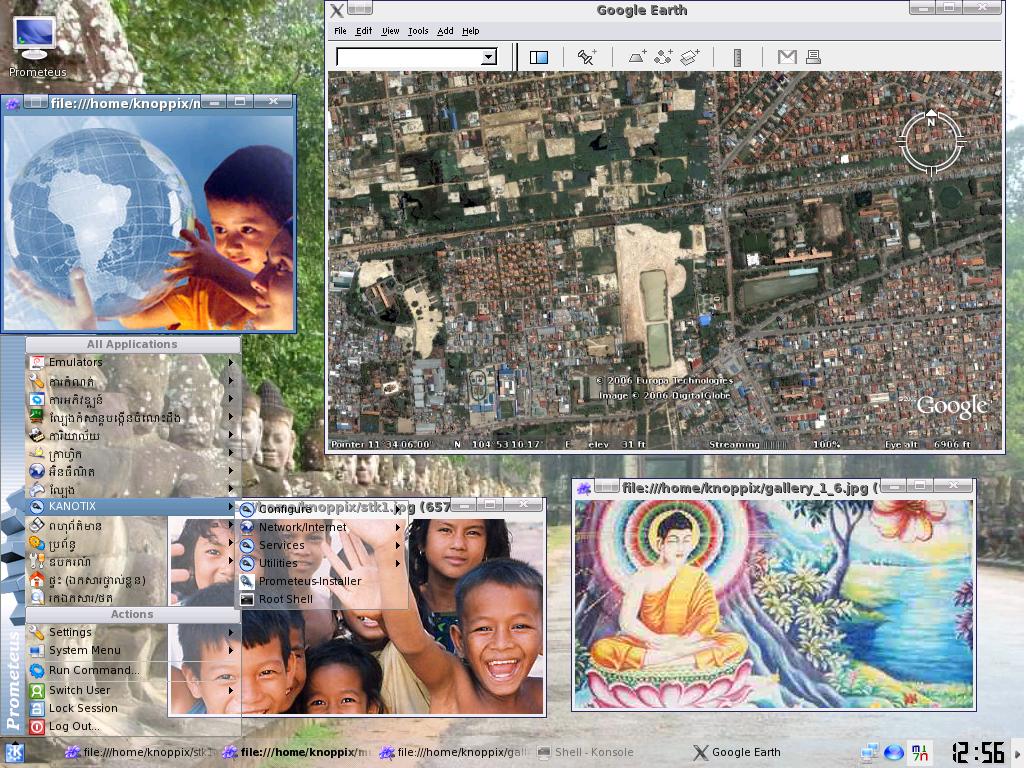The width and height of the screenshot is (1024, 768).
Task: Expand the Utilities submenu
Action: tap(322, 563)
